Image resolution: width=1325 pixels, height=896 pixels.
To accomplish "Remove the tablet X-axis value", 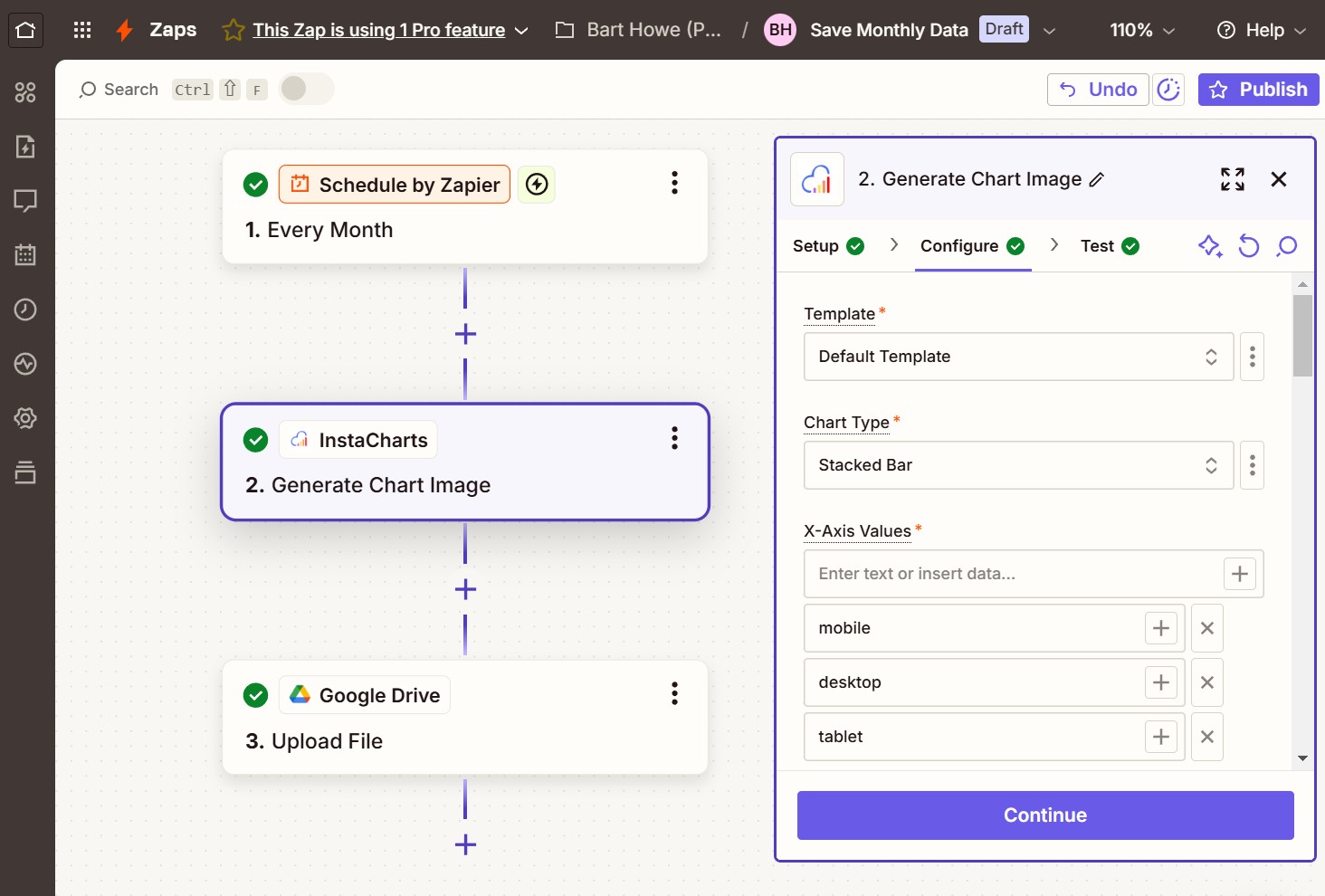I will (1207, 737).
